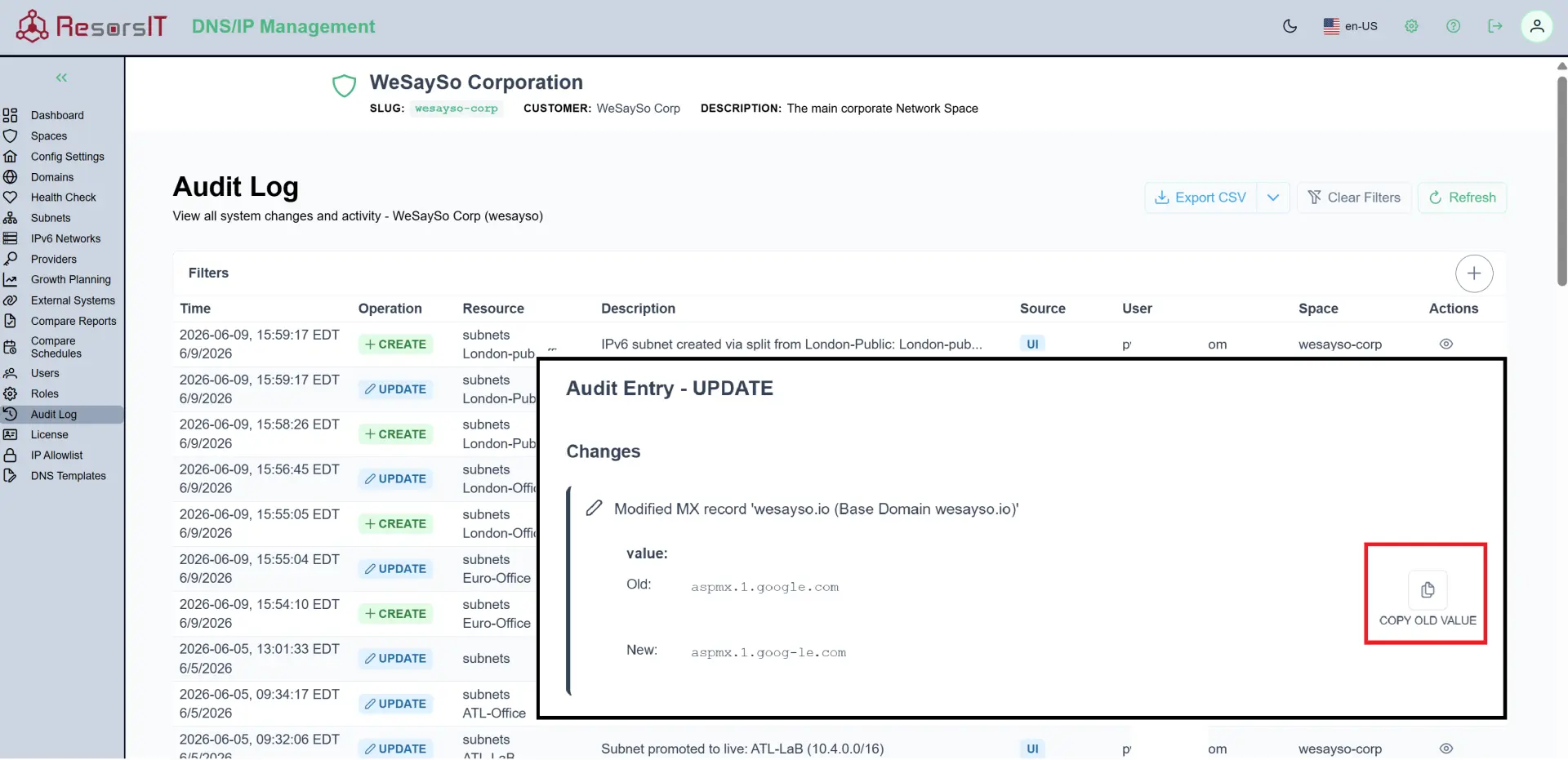Screen dimensions: 1568x760
Task: Click UI source badge in first row
Action: pos(1032,344)
